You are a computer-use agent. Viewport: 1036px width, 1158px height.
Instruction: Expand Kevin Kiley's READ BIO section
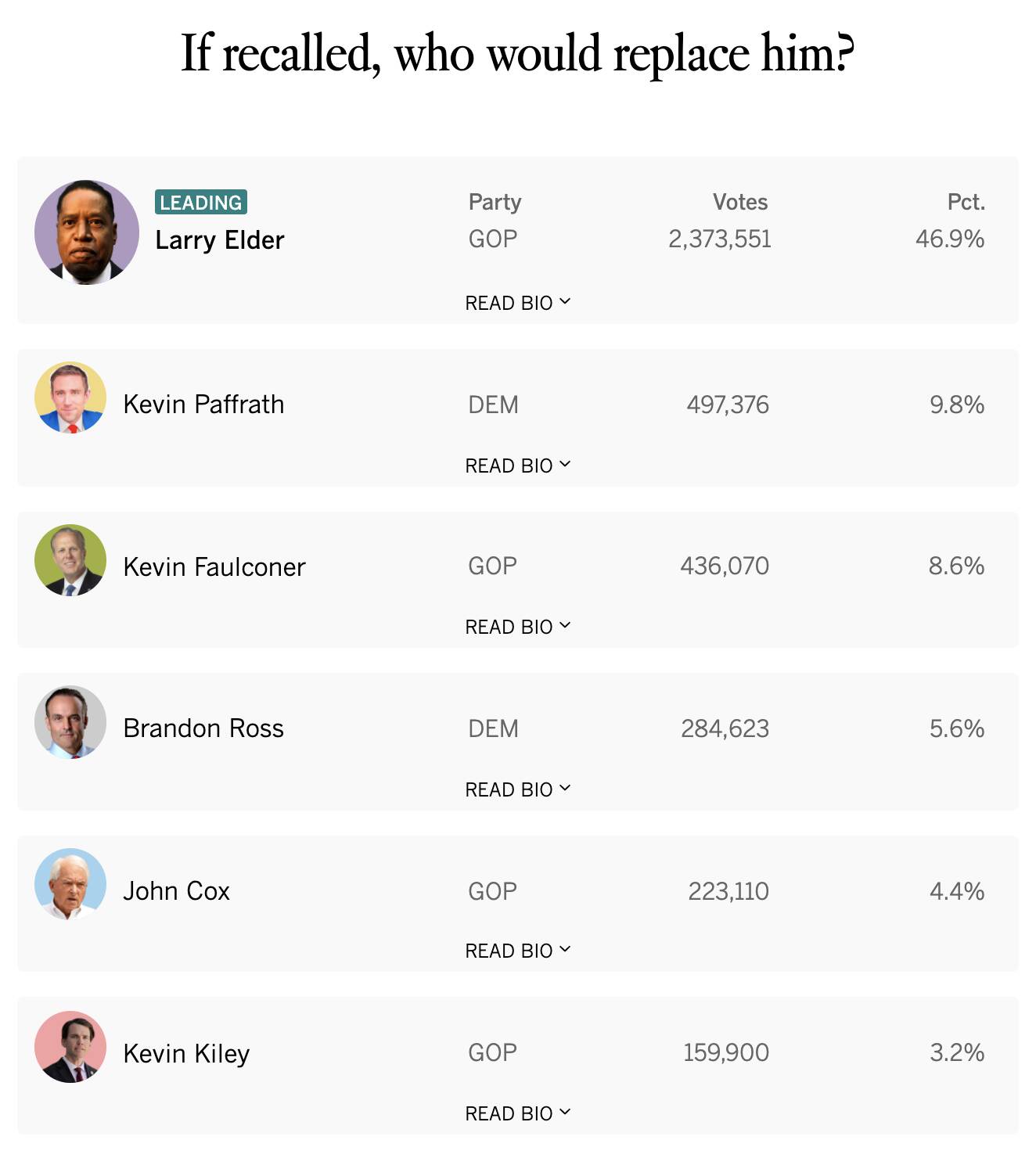tap(517, 1113)
